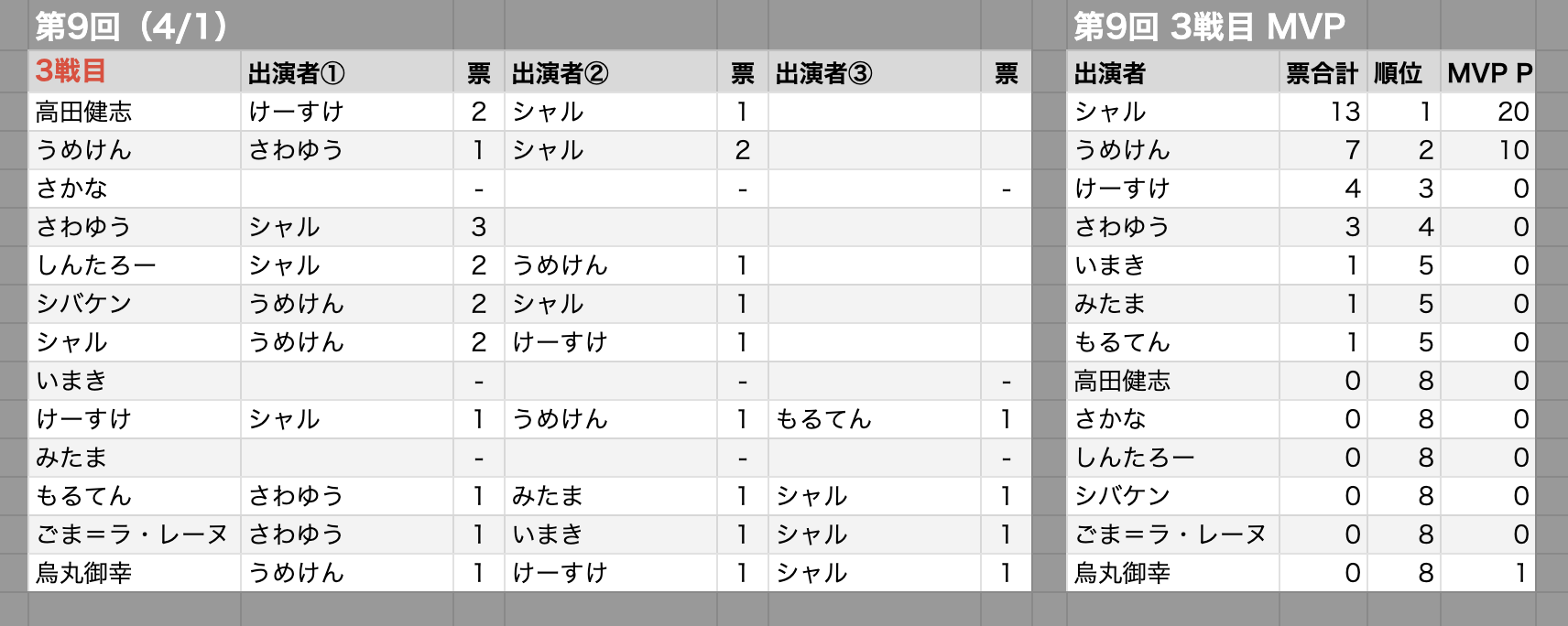Select the 票合計 column header
This screenshot has height=626, width=1568.
pos(1323,71)
